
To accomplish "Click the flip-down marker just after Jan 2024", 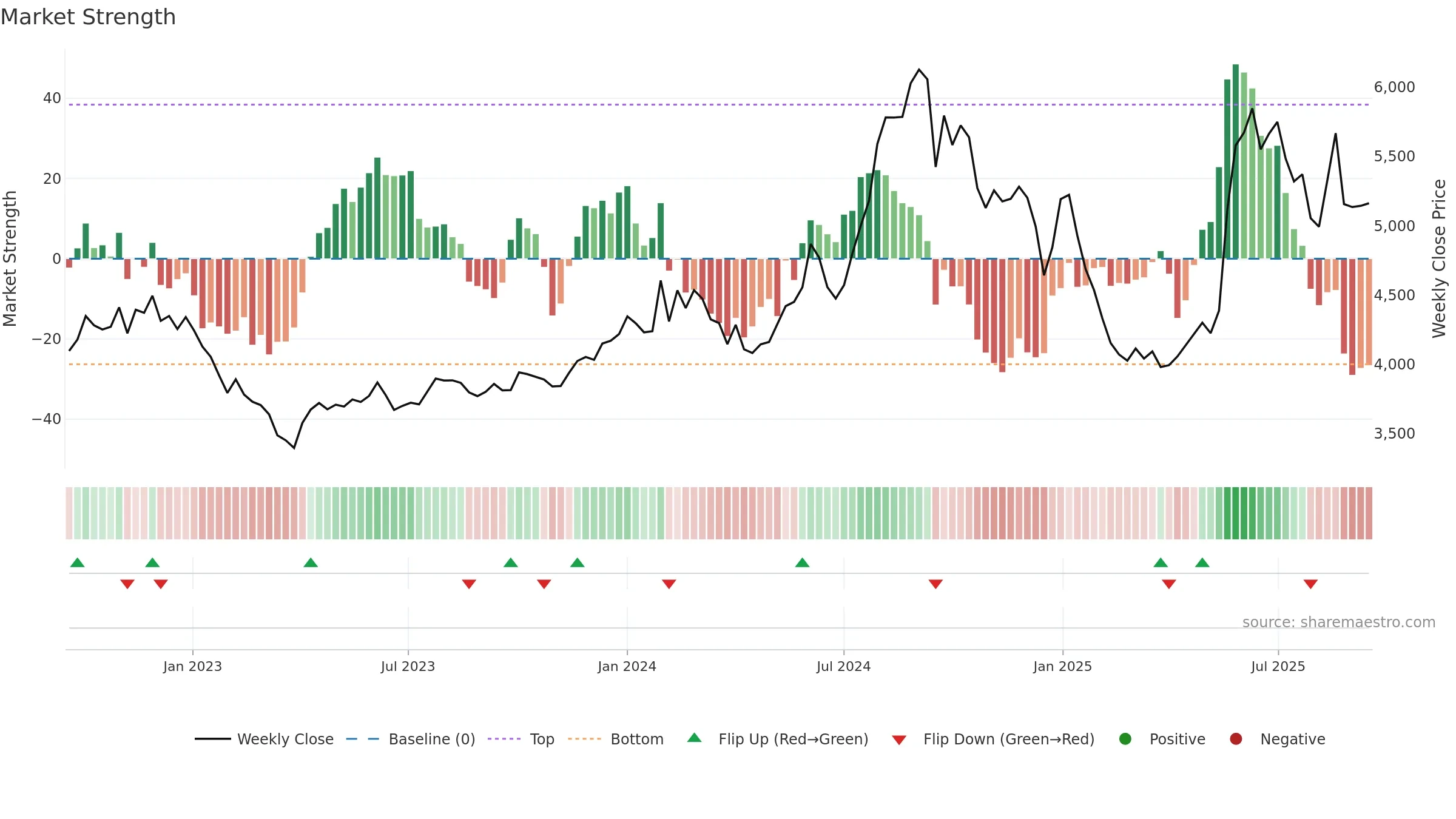I will tap(669, 584).
